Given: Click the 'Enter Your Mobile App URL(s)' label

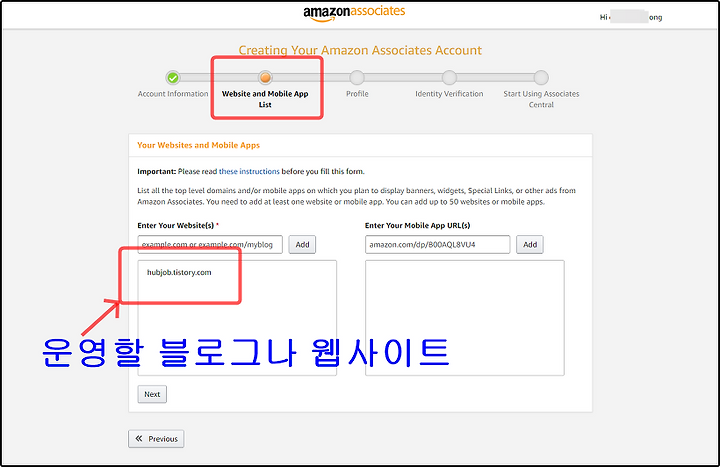Looking at the screenshot, I should [417, 225].
